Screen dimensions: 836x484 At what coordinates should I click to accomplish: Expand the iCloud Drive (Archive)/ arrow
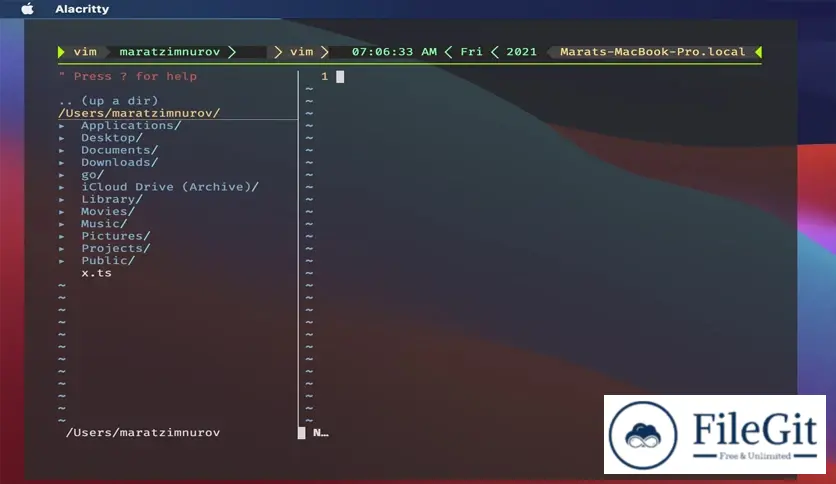62,187
